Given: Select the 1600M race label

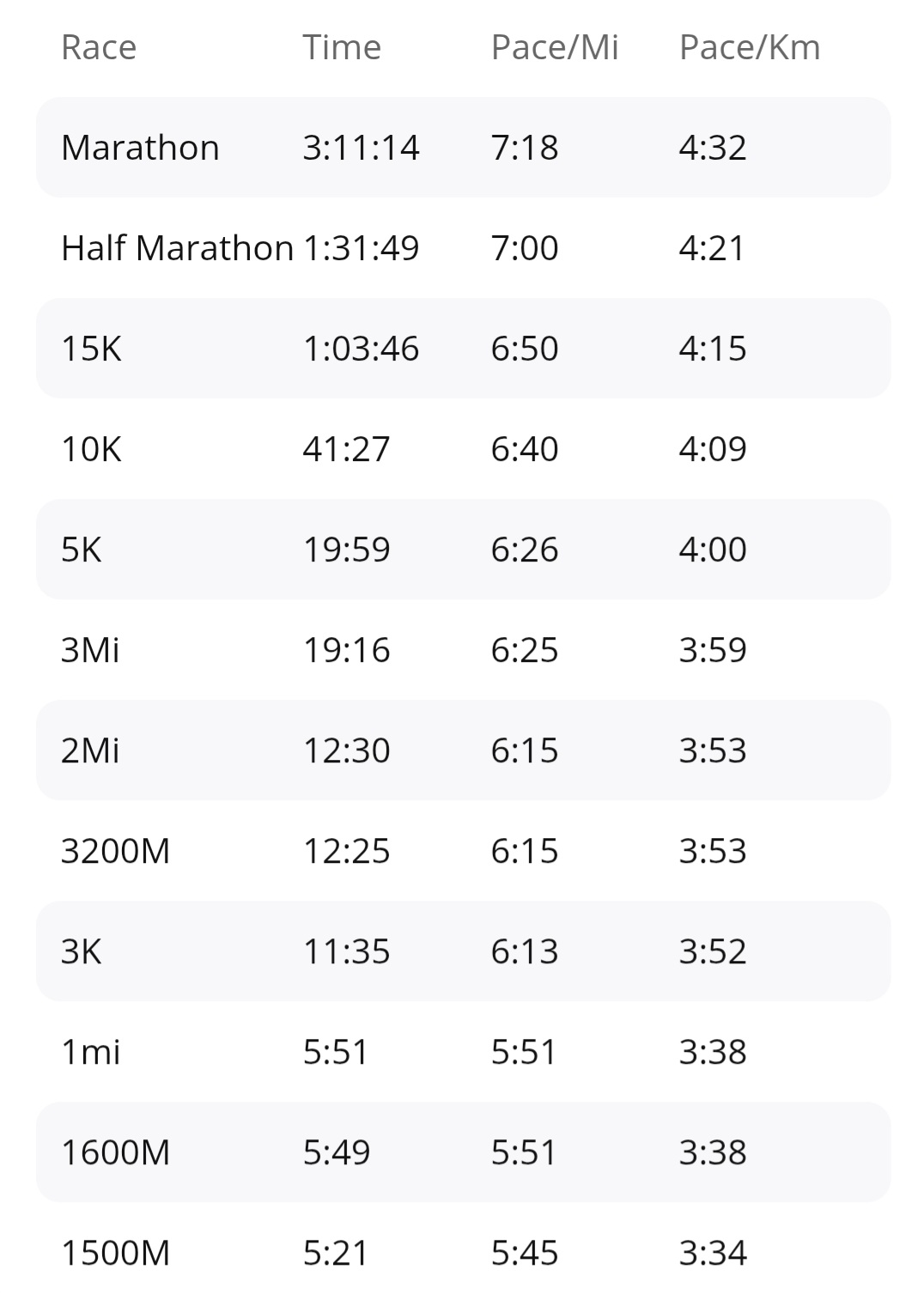Looking at the screenshot, I should [115, 1152].
